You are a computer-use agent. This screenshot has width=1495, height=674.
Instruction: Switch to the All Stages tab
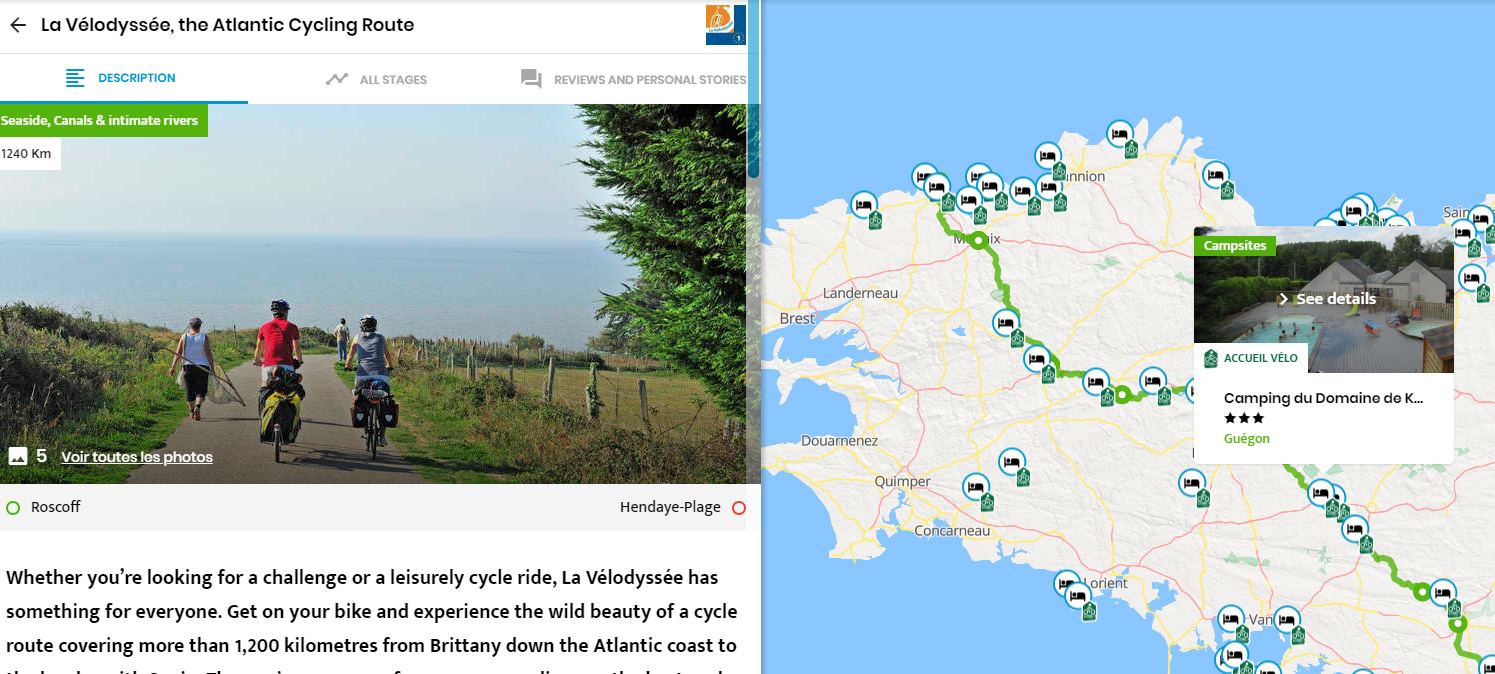pyautogui.click(x=376, y=79)
